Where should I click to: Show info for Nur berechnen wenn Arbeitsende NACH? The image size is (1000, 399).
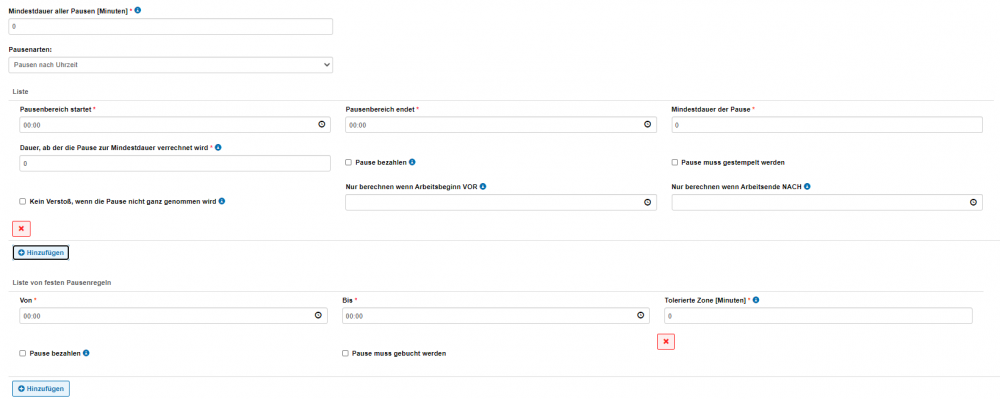[807, 186]
